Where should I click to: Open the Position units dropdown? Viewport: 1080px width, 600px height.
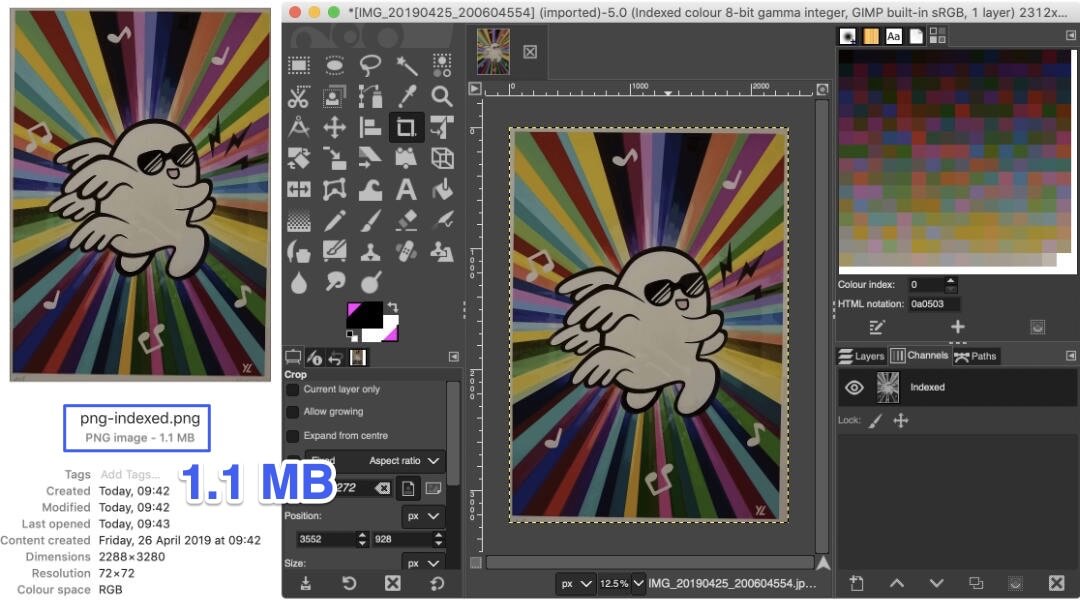click(422, 516)
